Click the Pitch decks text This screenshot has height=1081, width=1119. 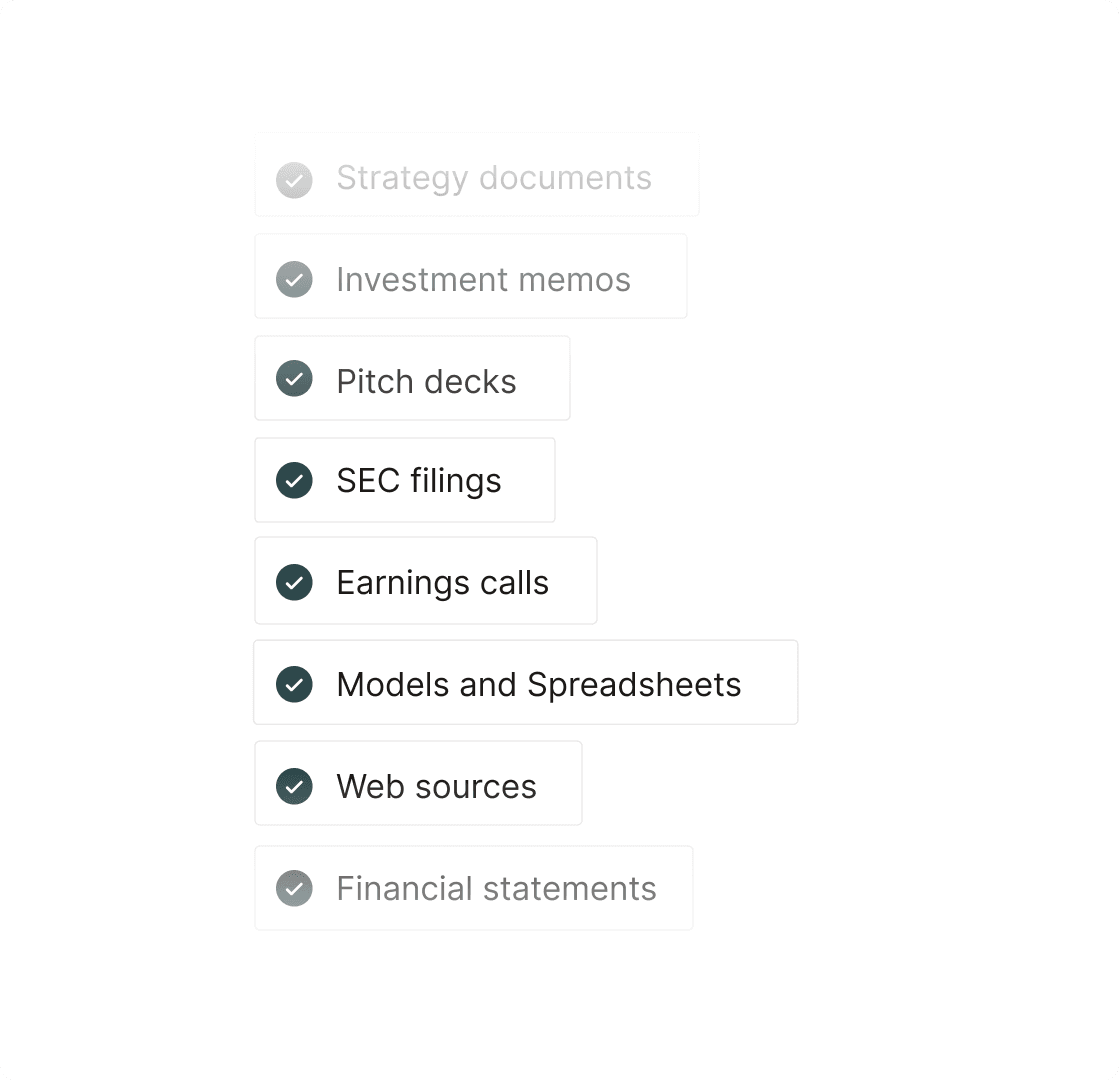[x=426, y=381]
